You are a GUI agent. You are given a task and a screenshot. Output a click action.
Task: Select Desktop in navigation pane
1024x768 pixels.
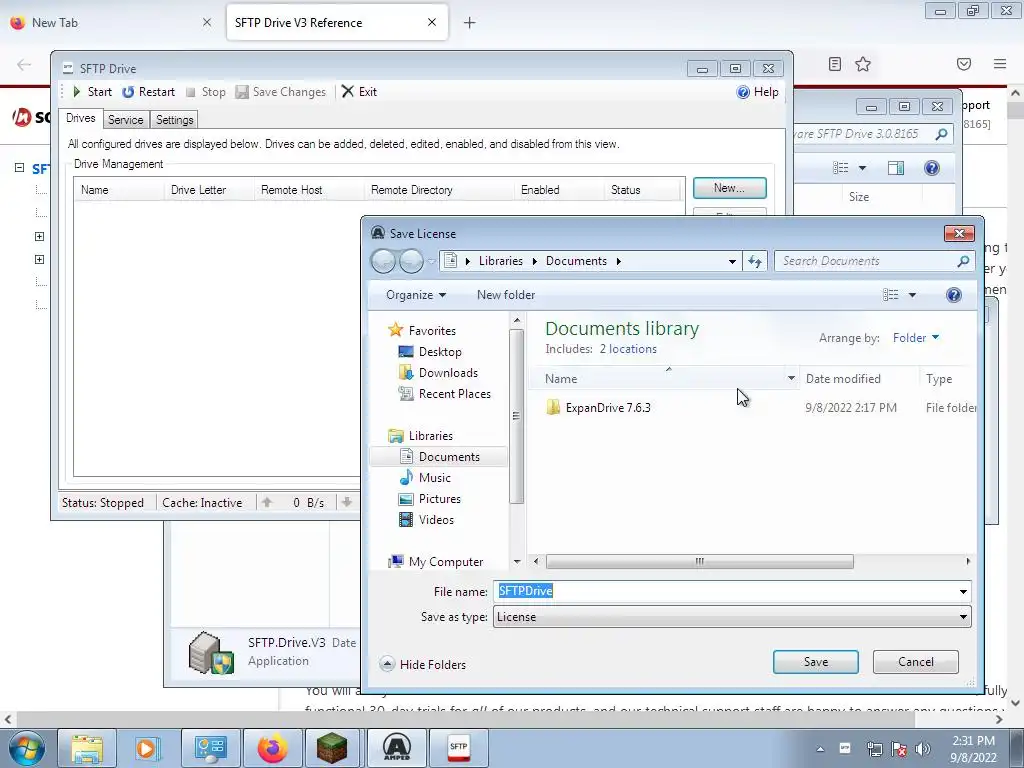point(430,351)
